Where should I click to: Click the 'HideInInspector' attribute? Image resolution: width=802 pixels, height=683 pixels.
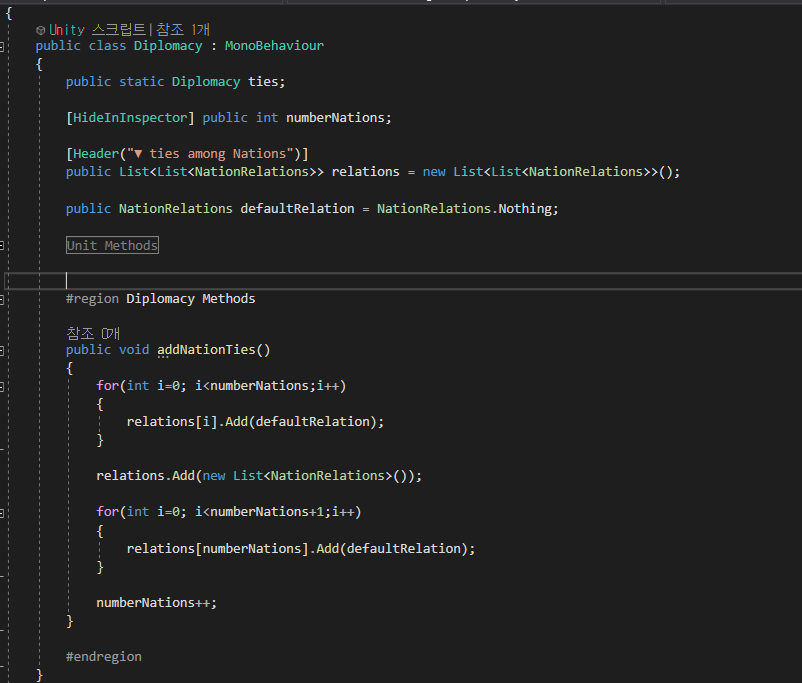pyautogui.click(x=130, y=118)
